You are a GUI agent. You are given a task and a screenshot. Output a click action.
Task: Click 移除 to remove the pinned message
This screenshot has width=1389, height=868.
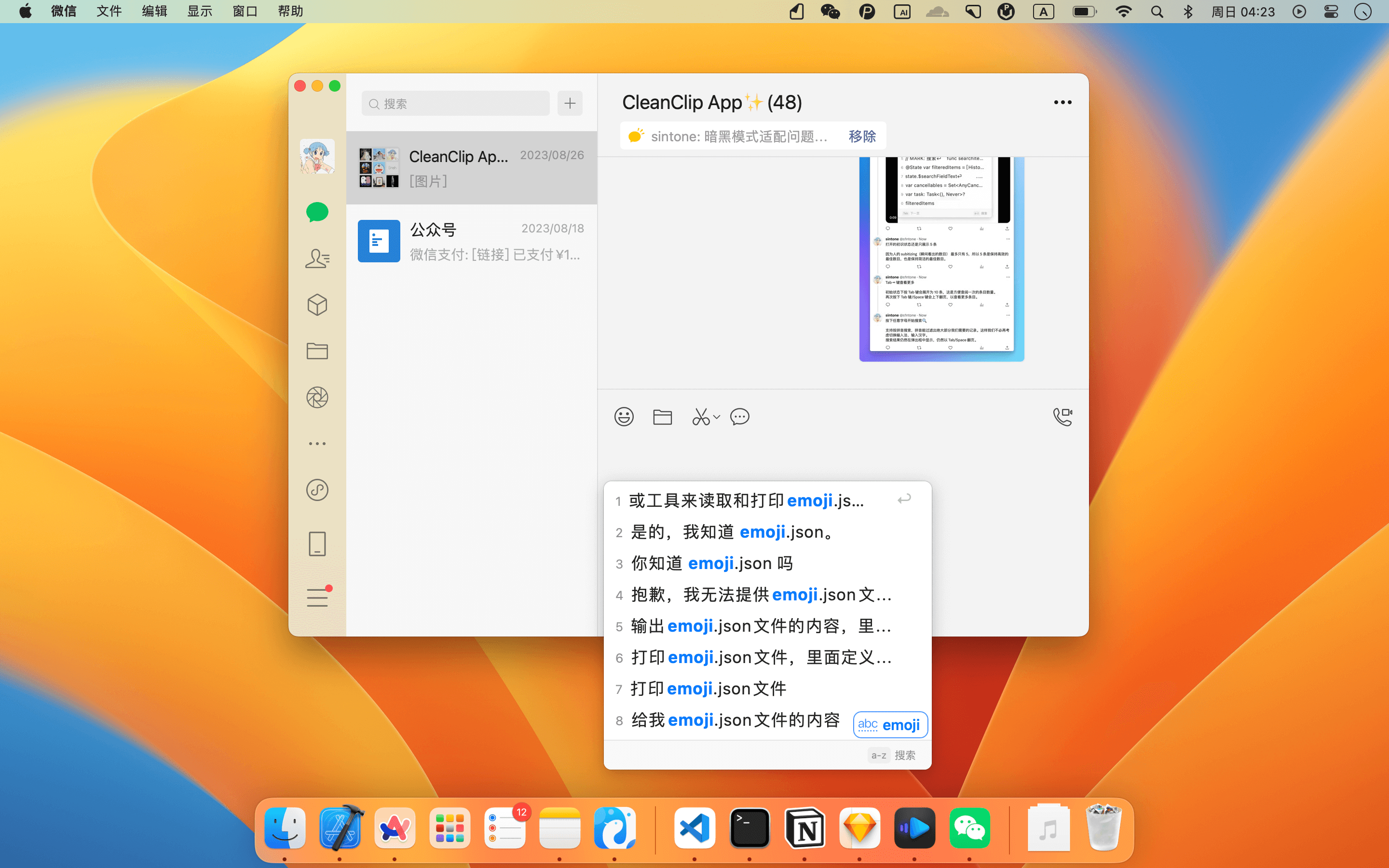point(861,136)
